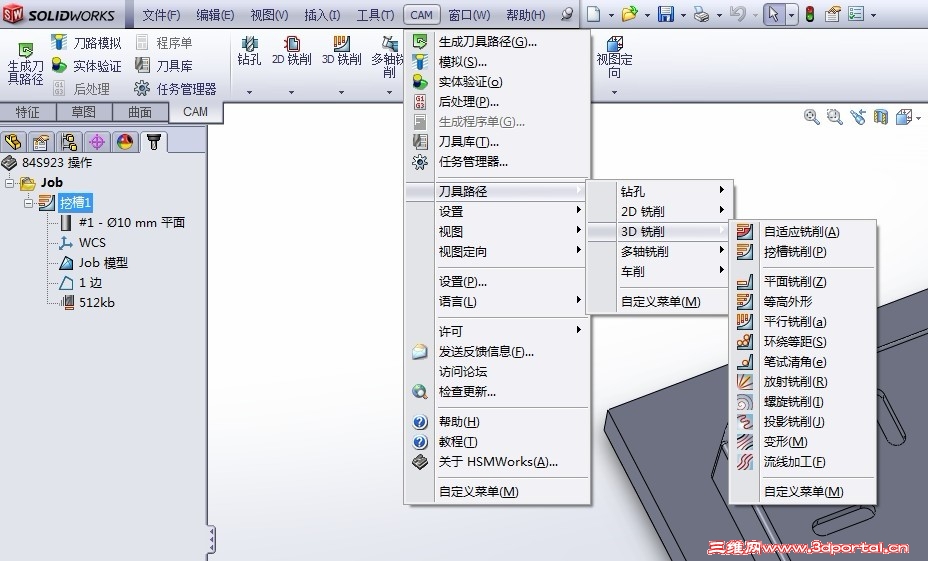Choose 投影铣削(J) strategy
This screenshot has height=561, width=928.
[x=802, y=421]
